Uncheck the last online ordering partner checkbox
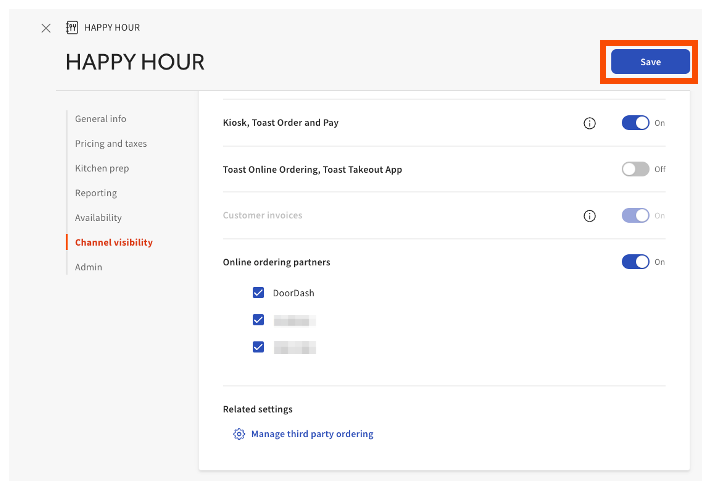 pos(258,347)
